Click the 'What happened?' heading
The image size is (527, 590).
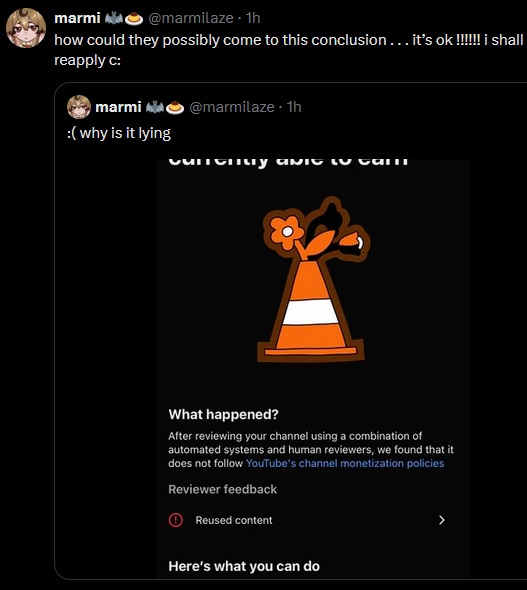coord(223,414)
